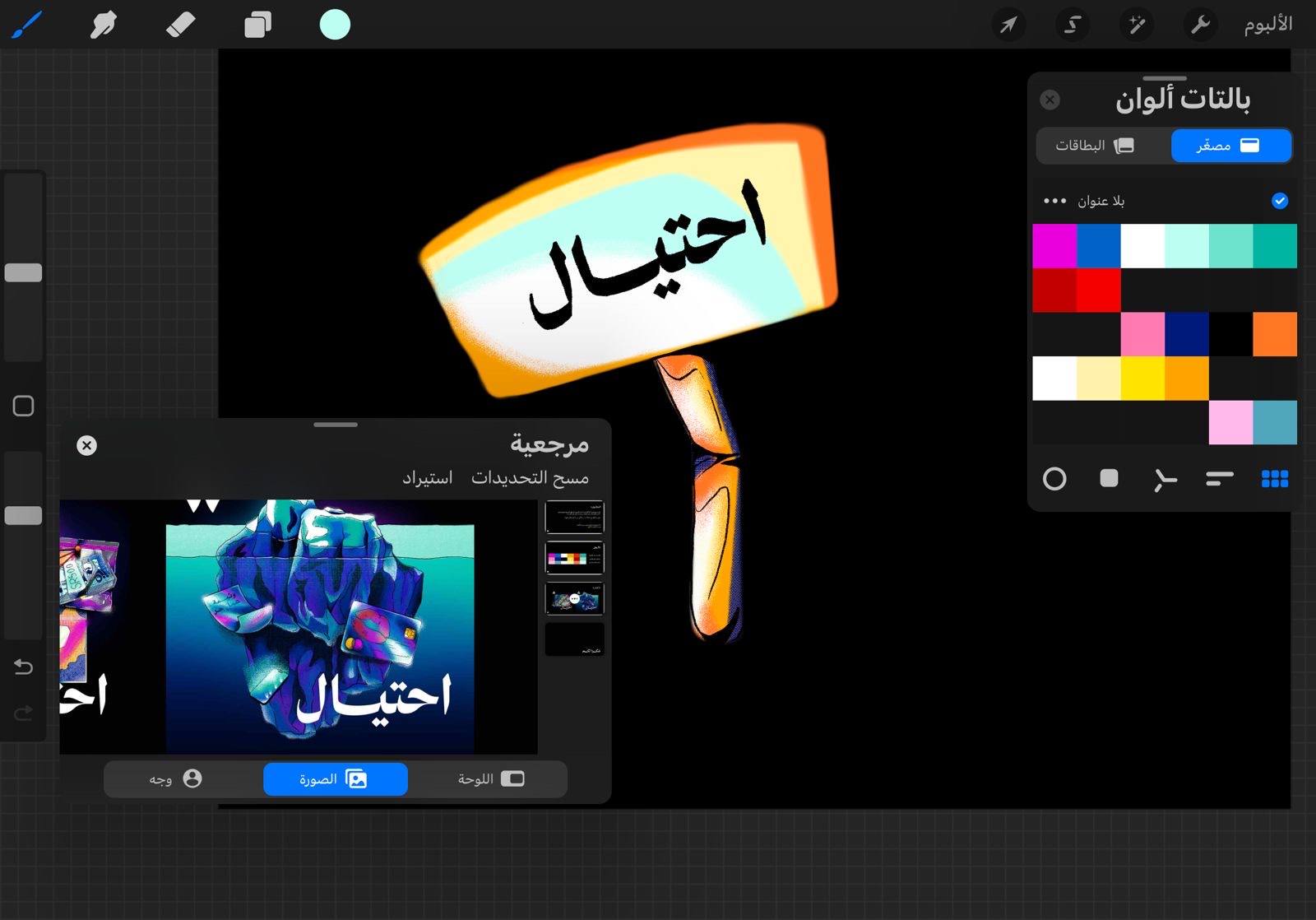
Task: Pick the bright yellow swatch
Action: point(1142,379)
